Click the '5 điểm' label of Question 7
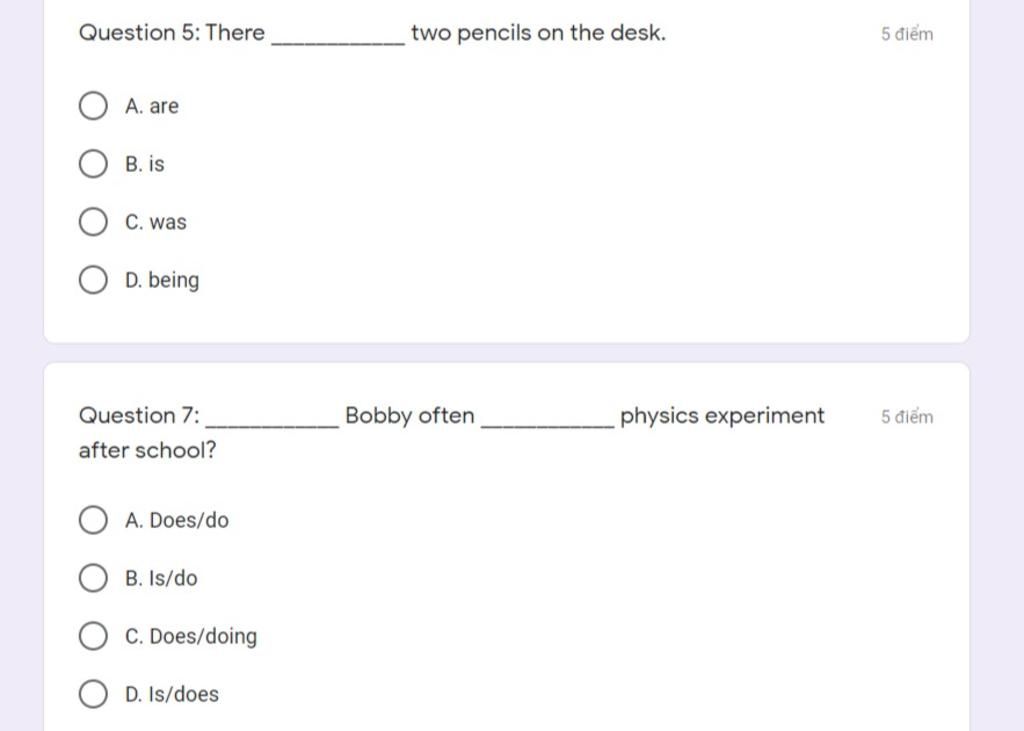This screenshot has width=1024, height=731. pyautogui.click(x=907, y=417)
